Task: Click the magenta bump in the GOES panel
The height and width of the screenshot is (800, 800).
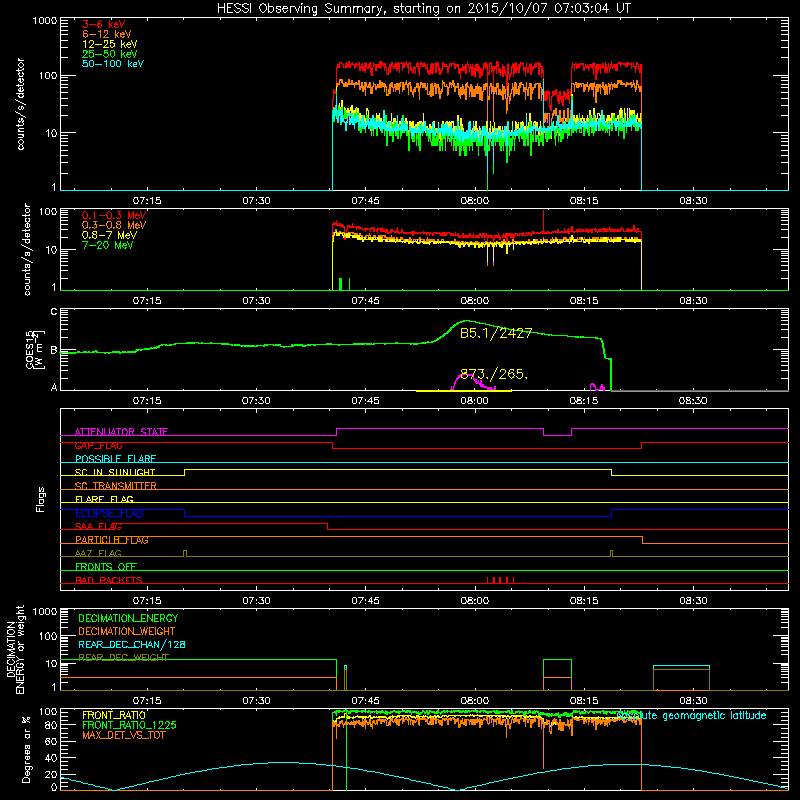Action: (x=473, y=382)
